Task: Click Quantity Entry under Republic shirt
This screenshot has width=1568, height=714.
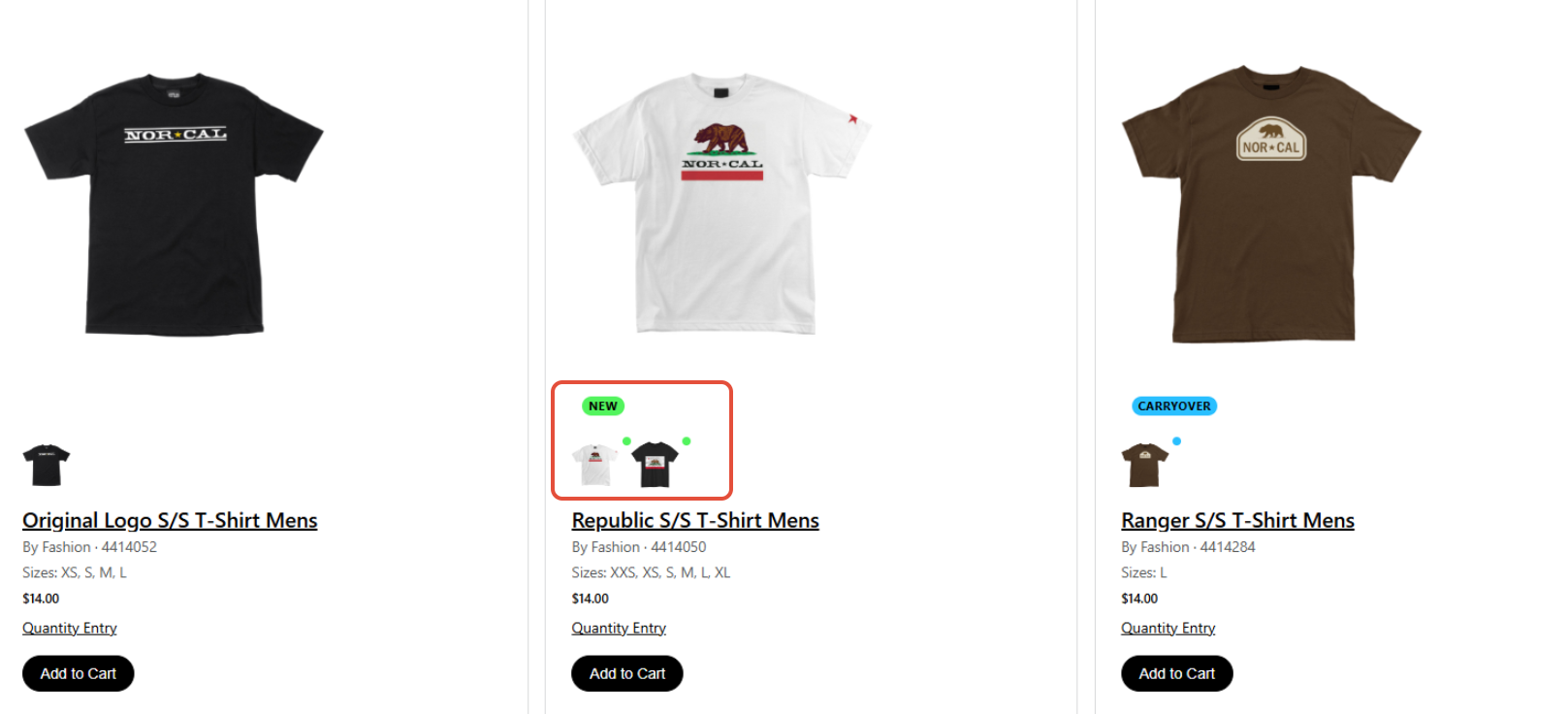Action: (619, 628)
